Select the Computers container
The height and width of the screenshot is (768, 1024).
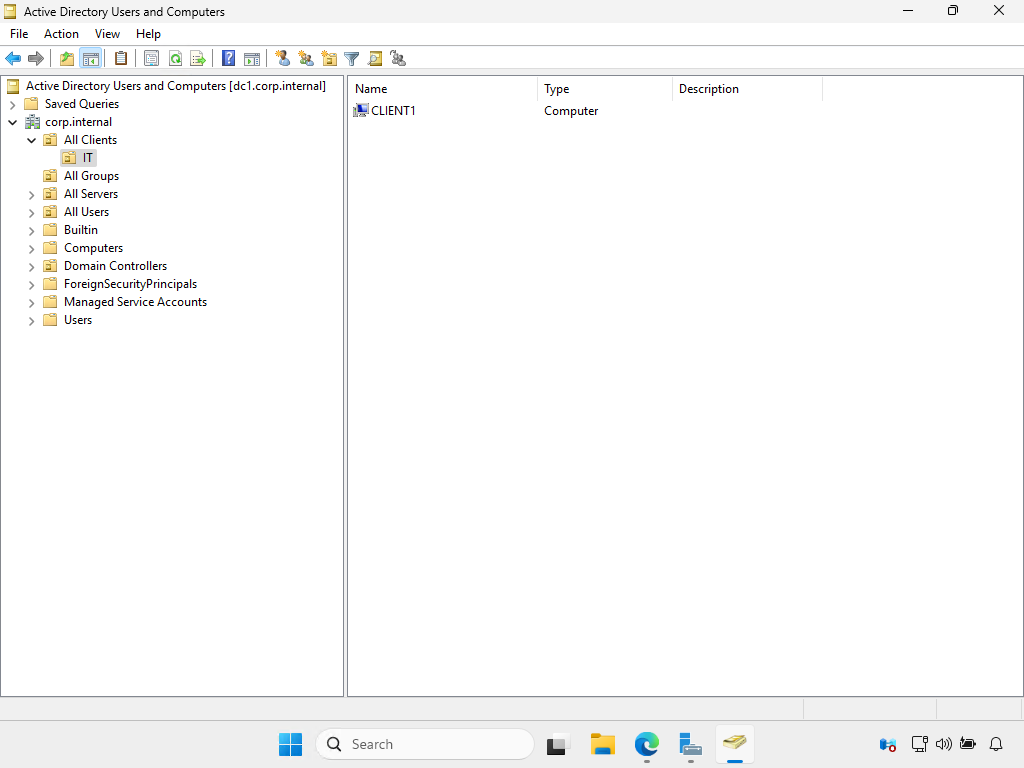pyautogui.click(x=93, y=248)
